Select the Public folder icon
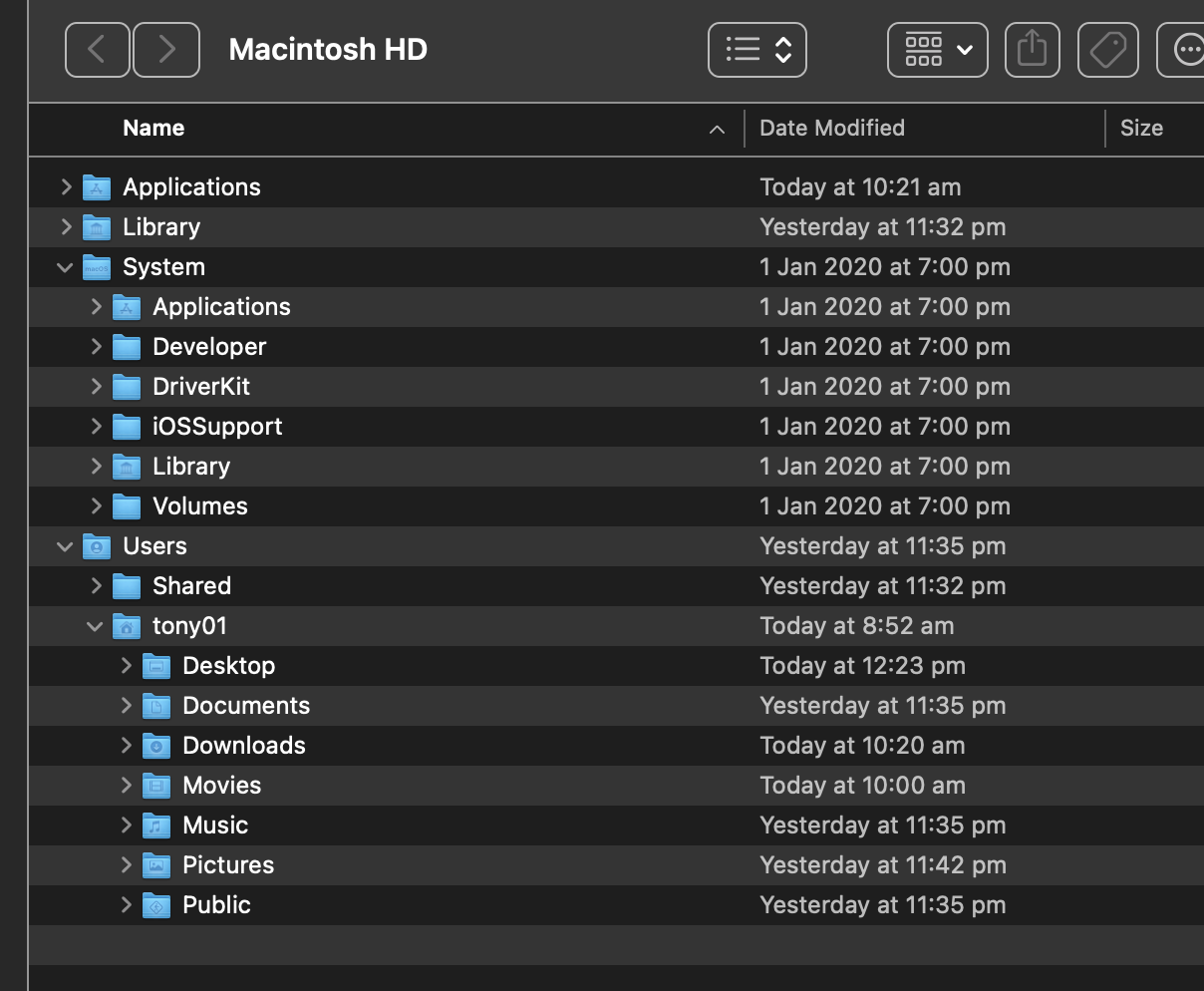Viewport: 1204px width, 991px height. [156, 905]
